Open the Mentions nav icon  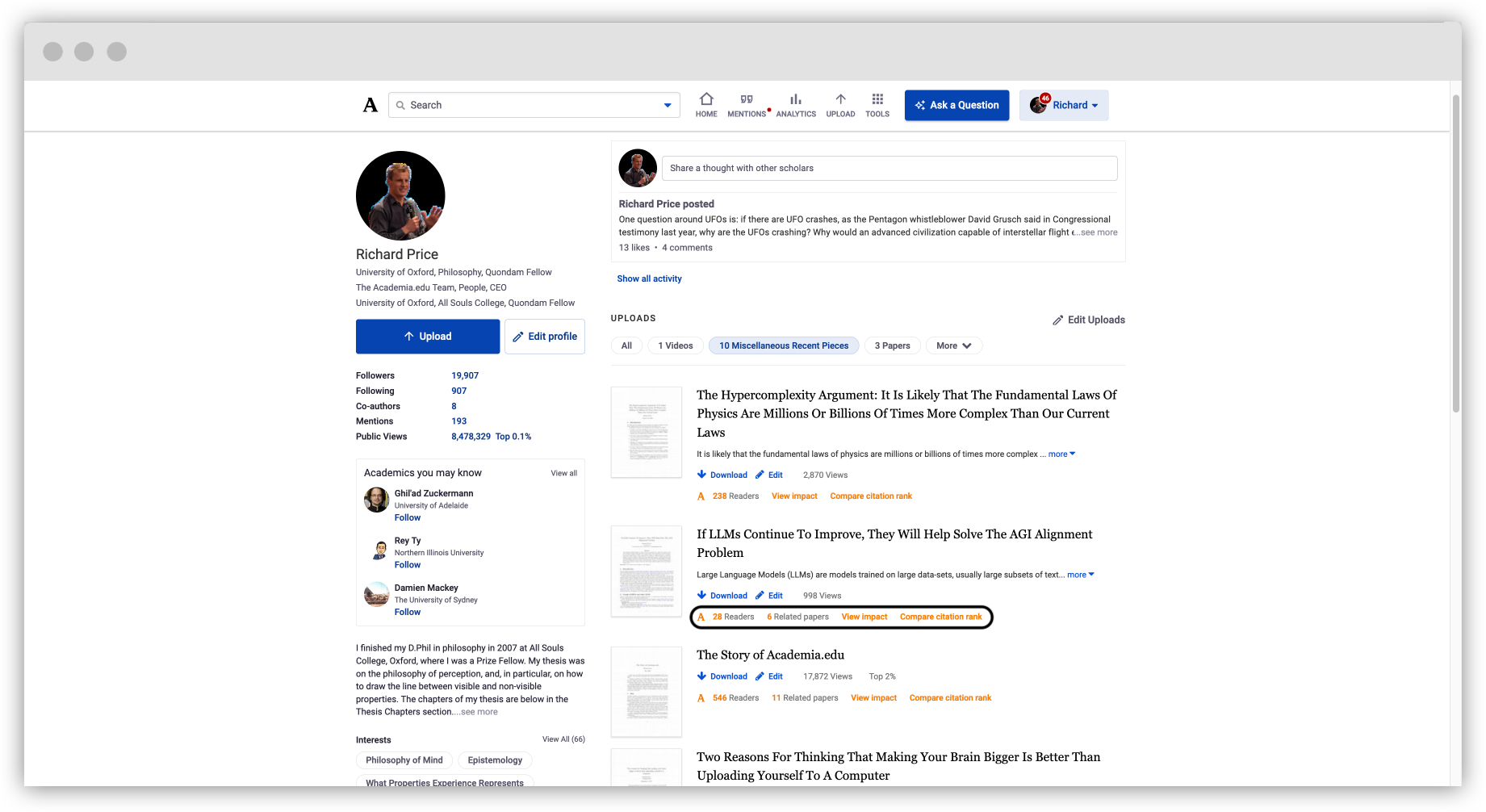point(747,105)
